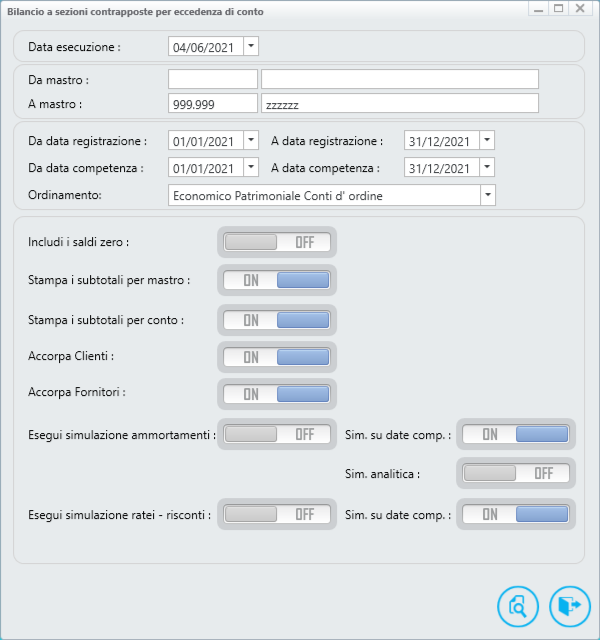The height and width of the screenshot is (640, 600).
Task: Open Da data competenza calendar dropdown
Action: click(251, 167)
